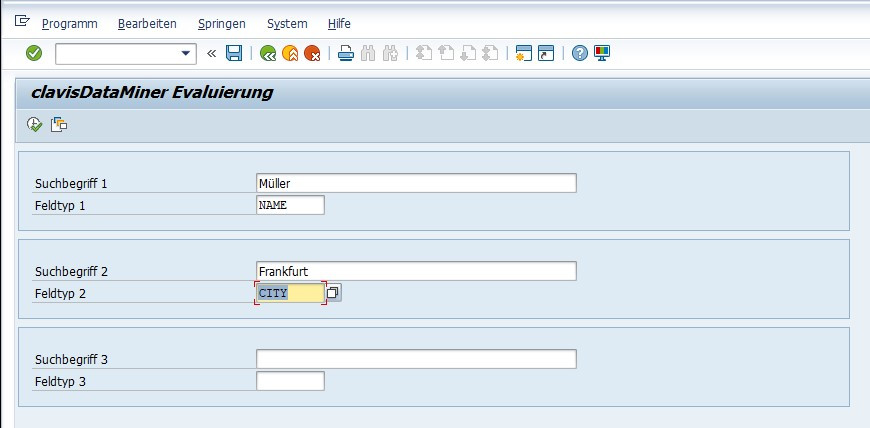Image resolution: width=870 pixels, height=428 pixels.
Task: Open the Hilfe menu
Action: click(x=339, y=24)
